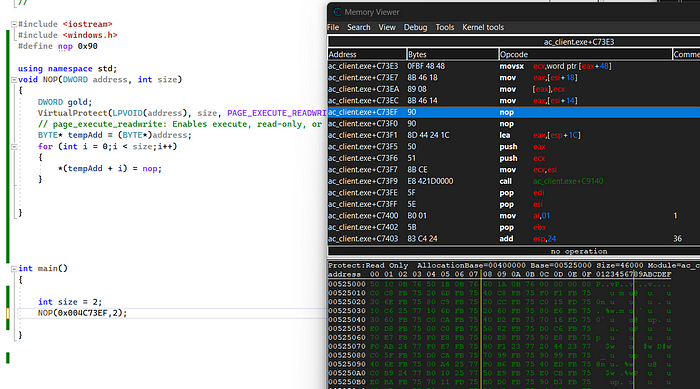Click the 'using namespace std;' line
700x389 pixels.
coord(67,69)
